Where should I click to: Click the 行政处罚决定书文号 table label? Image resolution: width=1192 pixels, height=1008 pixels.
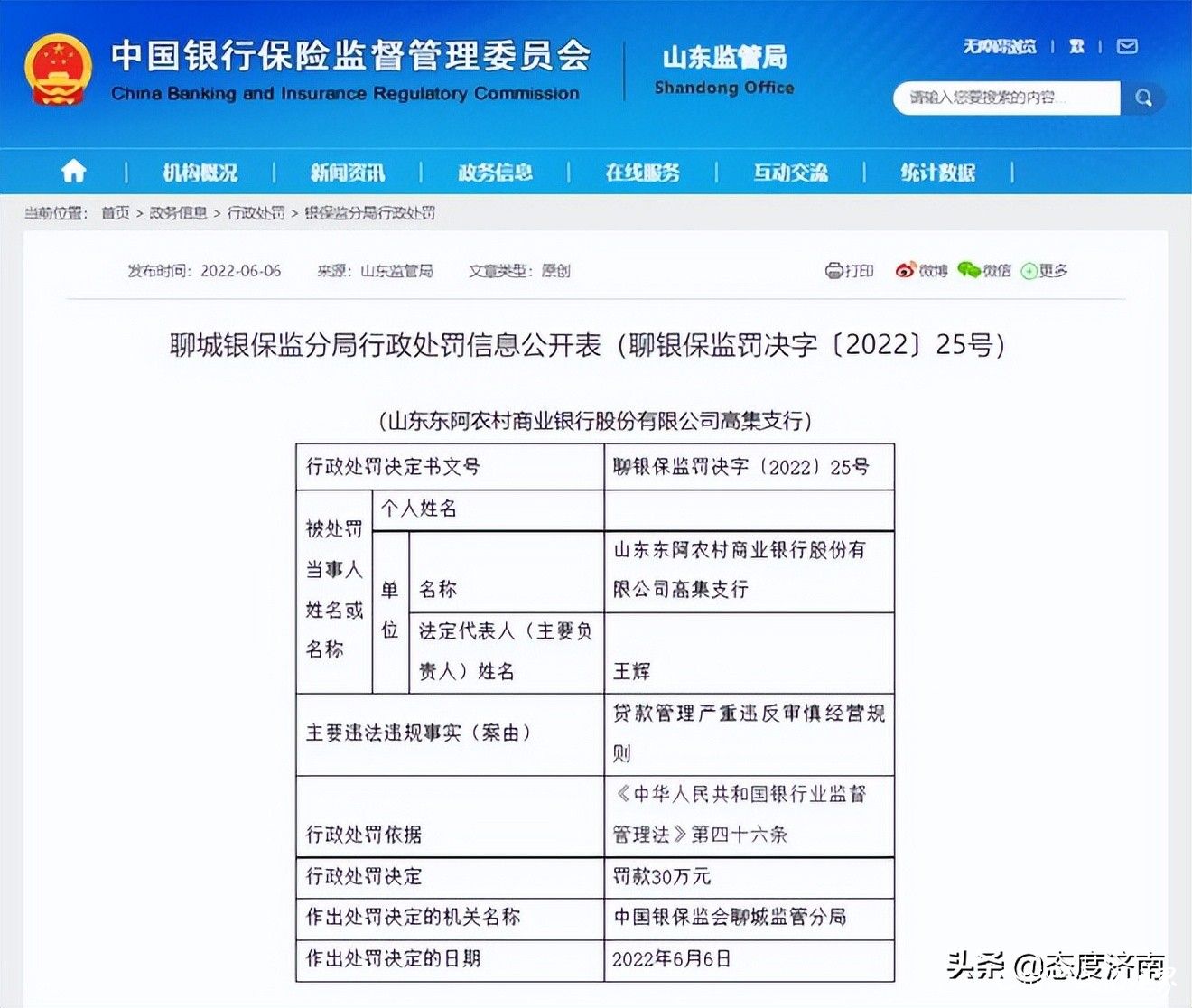tap(450, 467)
